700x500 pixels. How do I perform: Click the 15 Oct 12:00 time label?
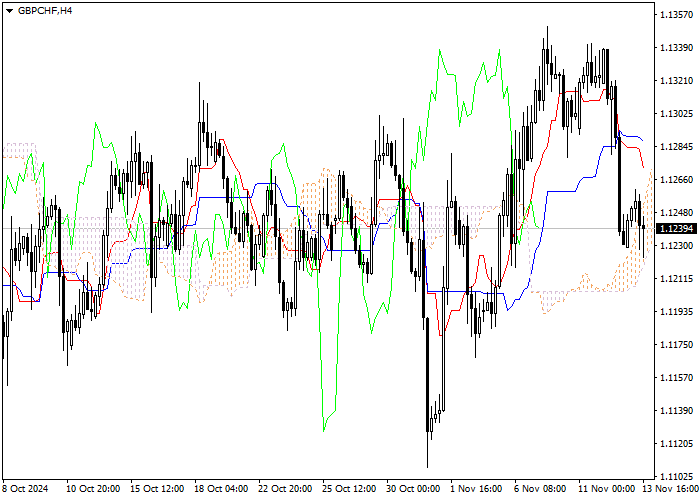tap(157, 489)
